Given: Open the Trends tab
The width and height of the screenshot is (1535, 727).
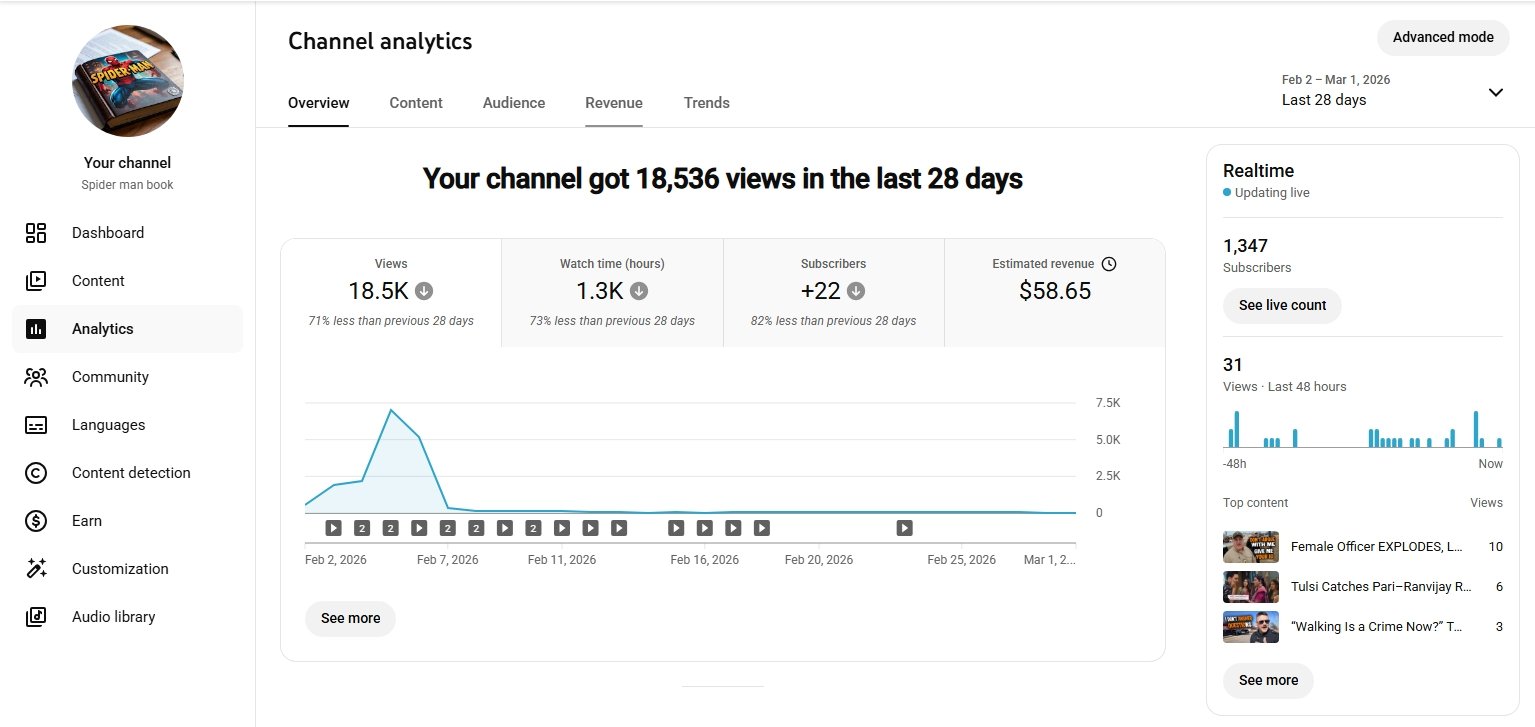Looking at the screenshot, I should point(706,103).
